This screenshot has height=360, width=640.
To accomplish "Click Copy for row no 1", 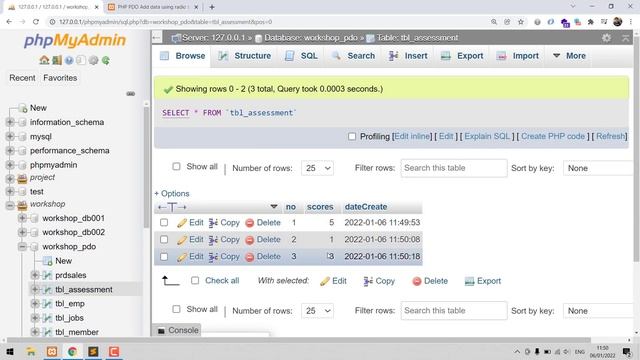I will tap(224, 223).
